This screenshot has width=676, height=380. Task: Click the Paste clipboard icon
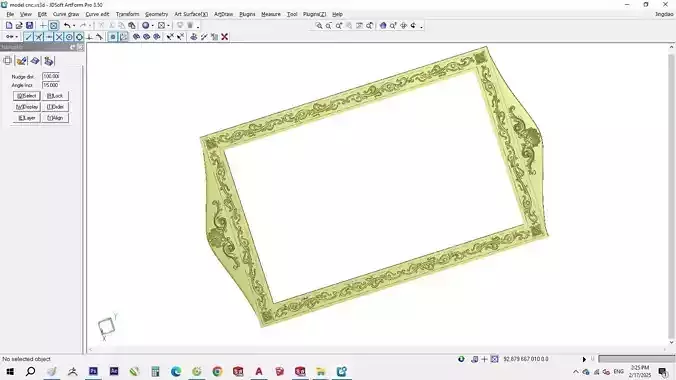[132, 25]
